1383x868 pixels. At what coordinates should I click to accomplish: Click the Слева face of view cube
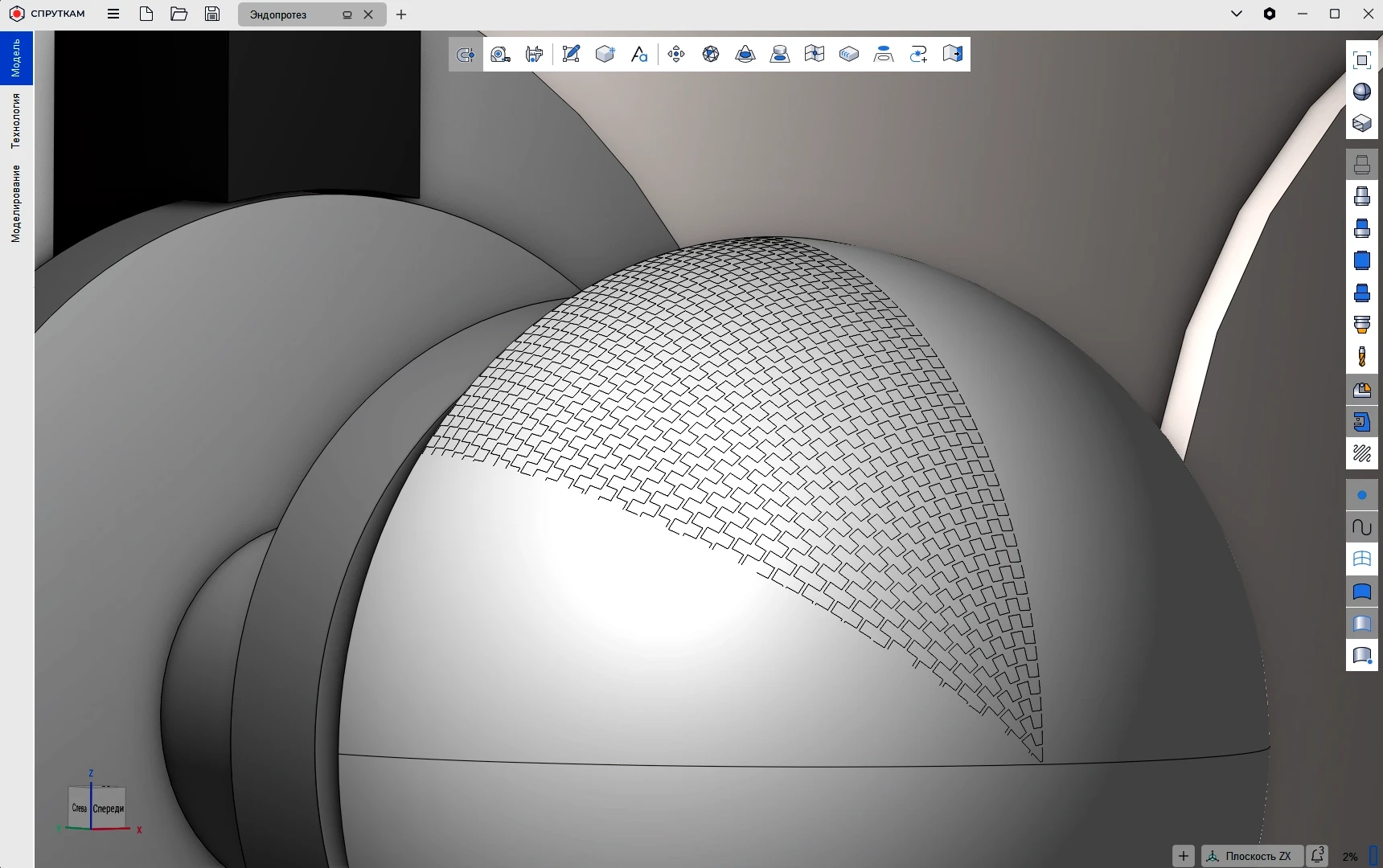pos(79,808)
